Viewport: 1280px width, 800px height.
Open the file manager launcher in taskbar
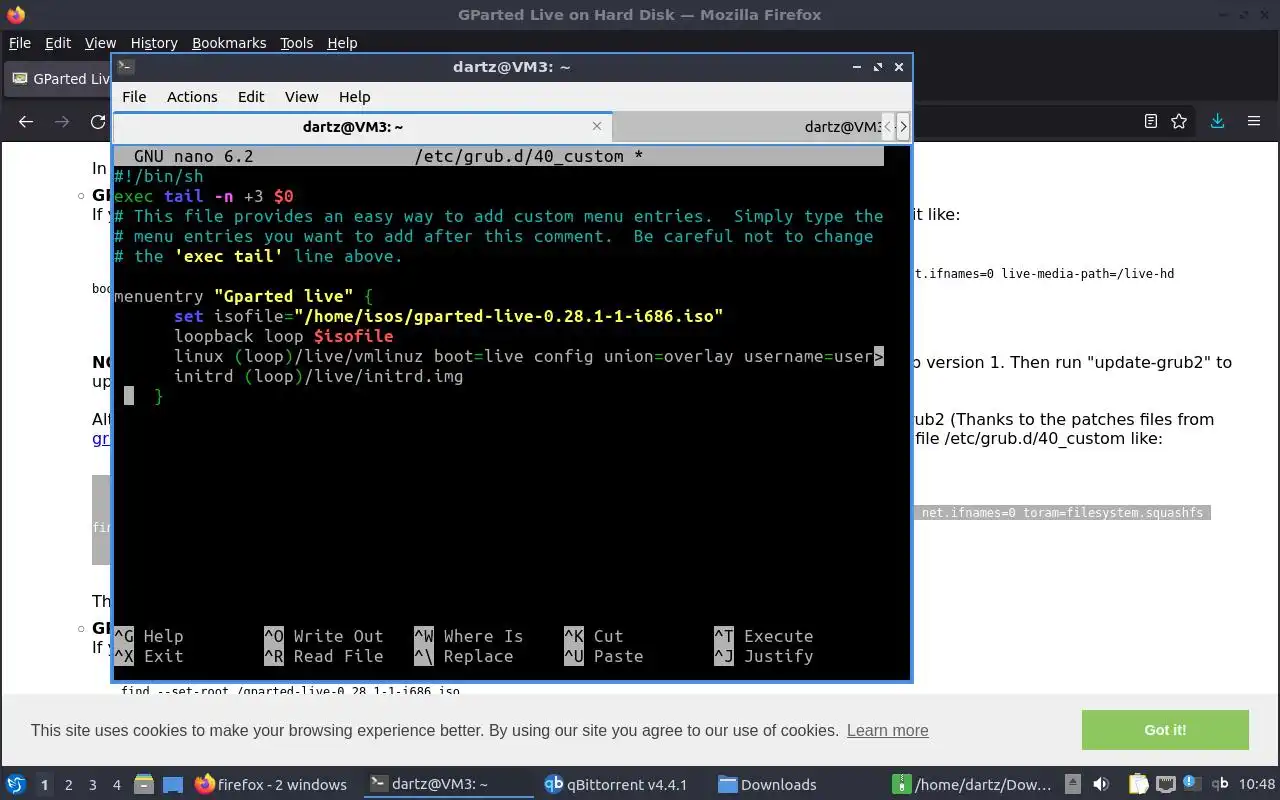143,784
